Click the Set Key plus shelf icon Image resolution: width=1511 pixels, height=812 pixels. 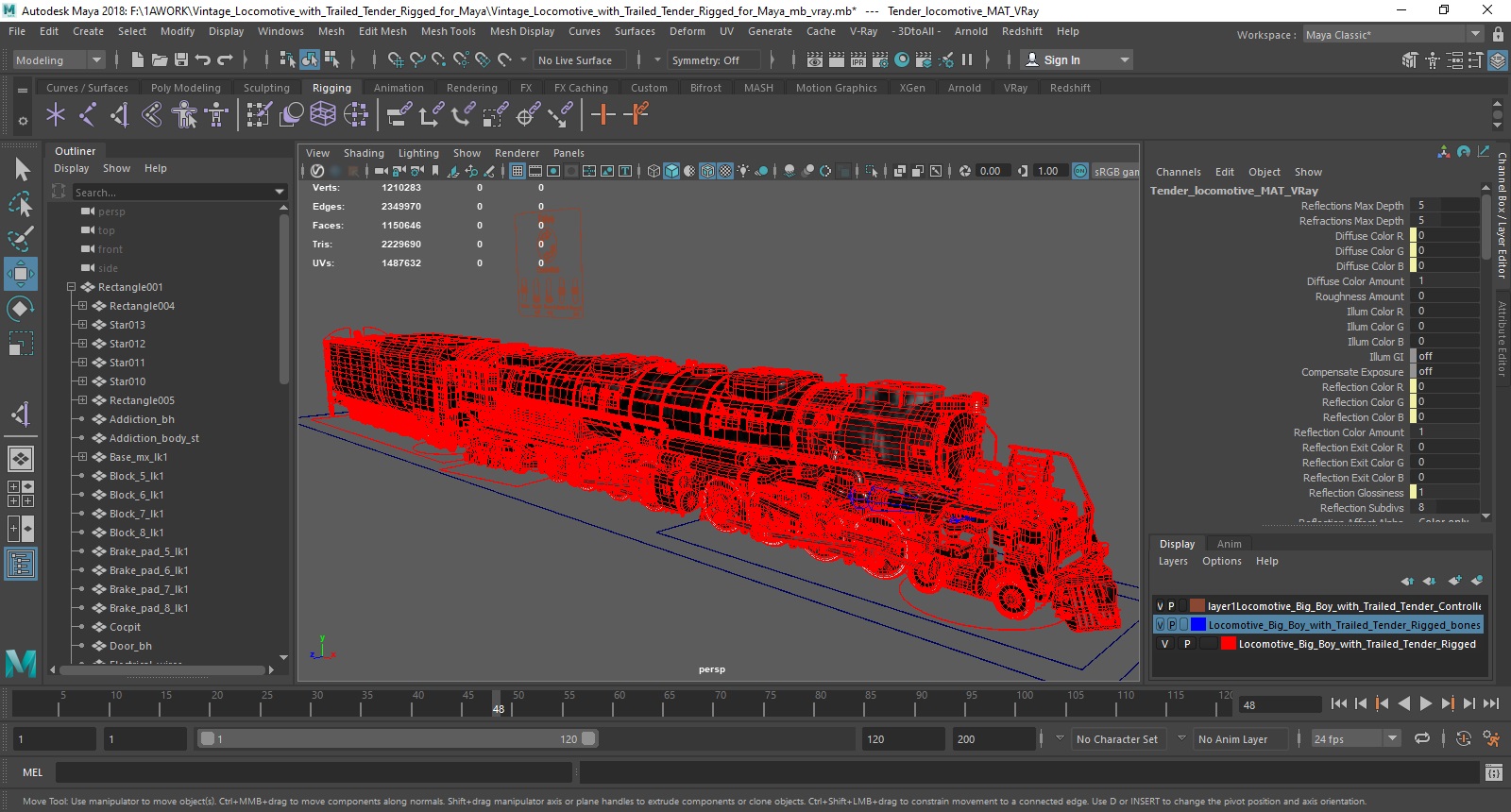click(x=603, y=115)
